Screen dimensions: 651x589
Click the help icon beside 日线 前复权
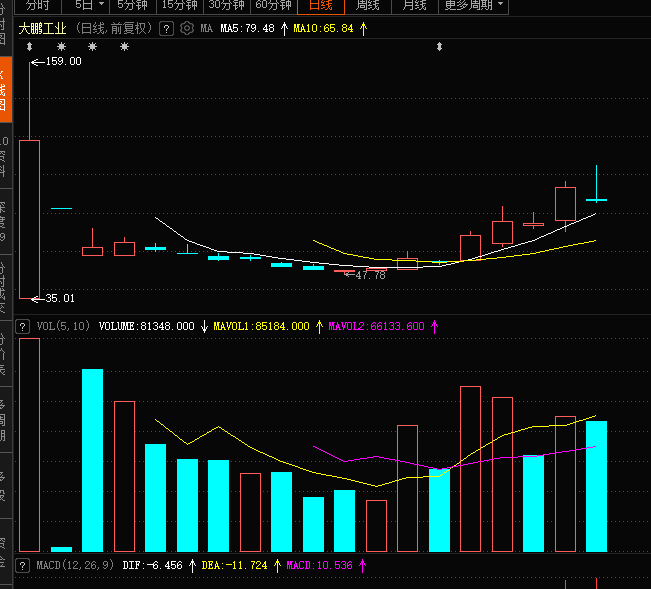pos(166,29)
